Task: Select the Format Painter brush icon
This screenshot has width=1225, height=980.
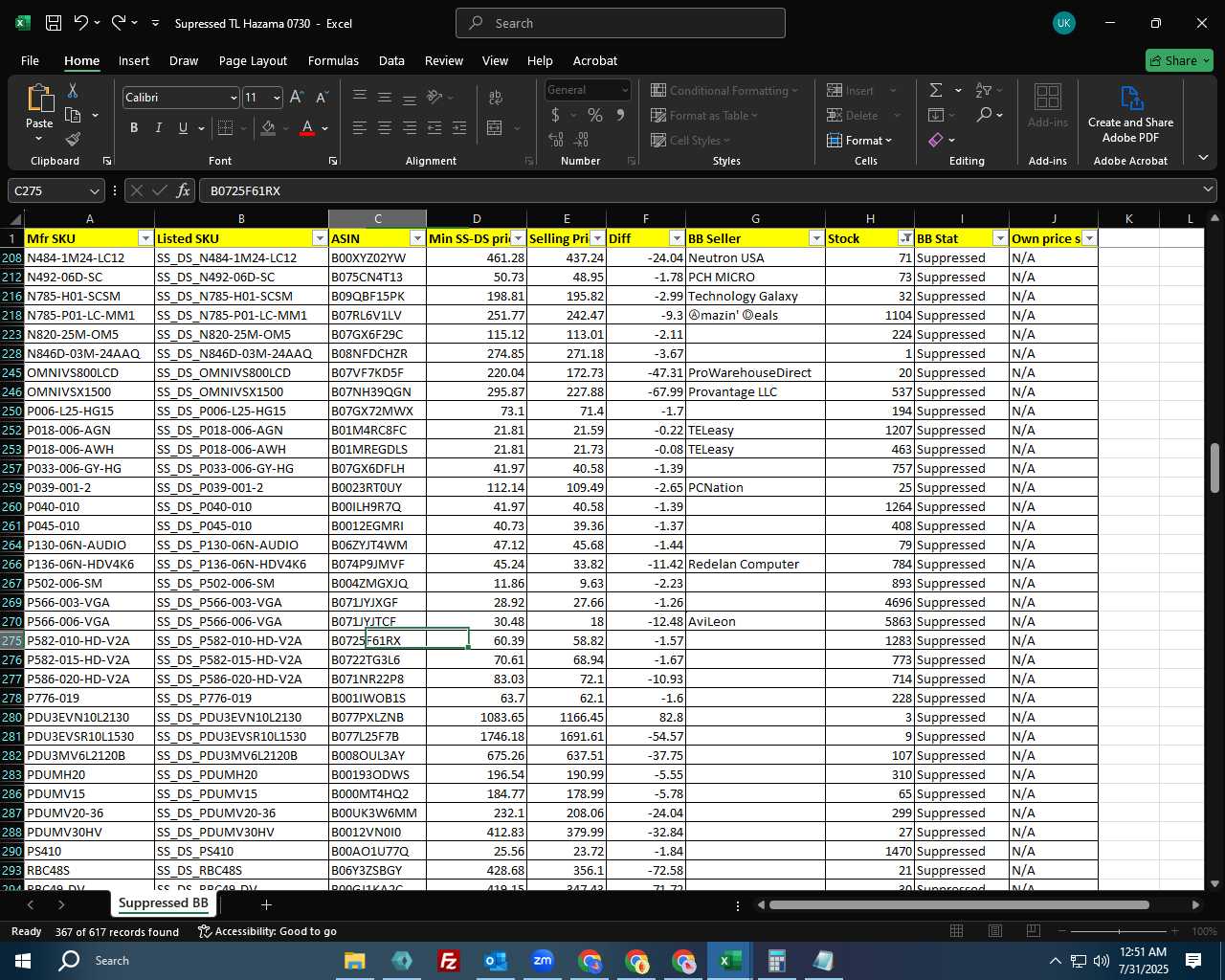Action: click(73, 140)
